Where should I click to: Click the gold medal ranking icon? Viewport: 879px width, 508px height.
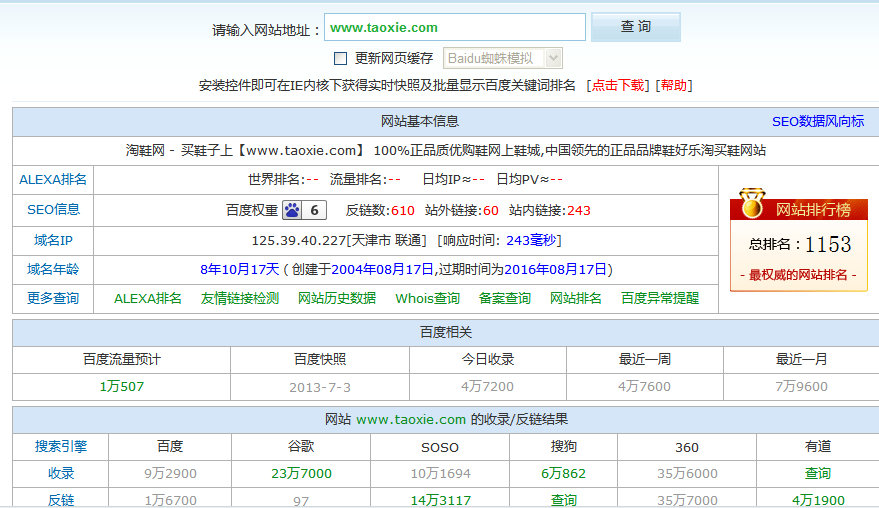754,205
